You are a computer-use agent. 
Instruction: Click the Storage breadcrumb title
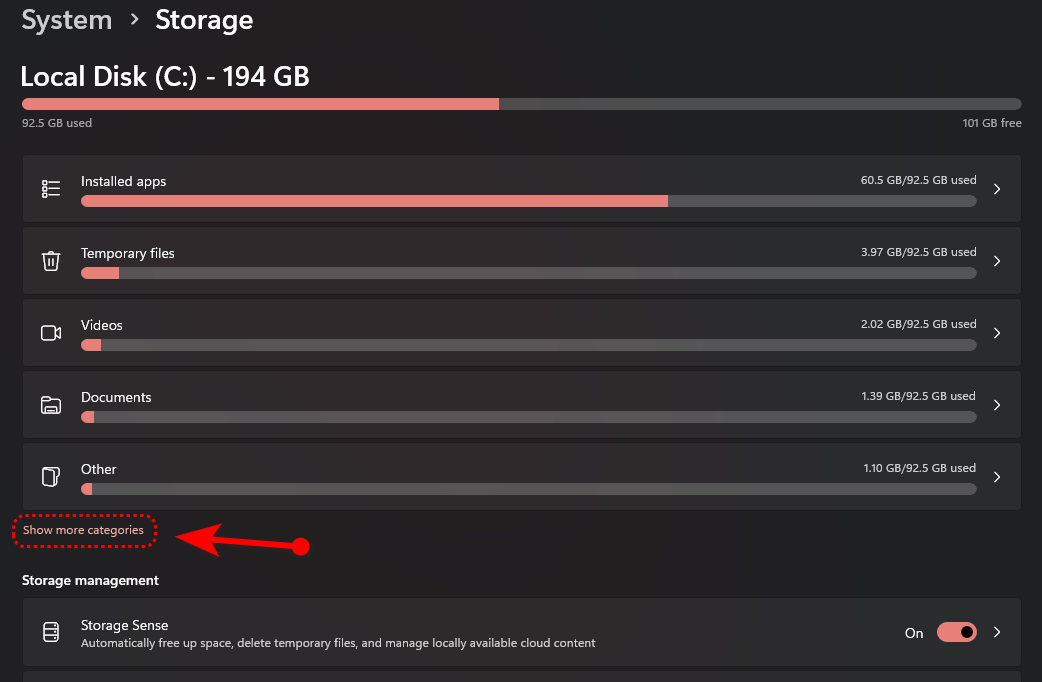204,20
